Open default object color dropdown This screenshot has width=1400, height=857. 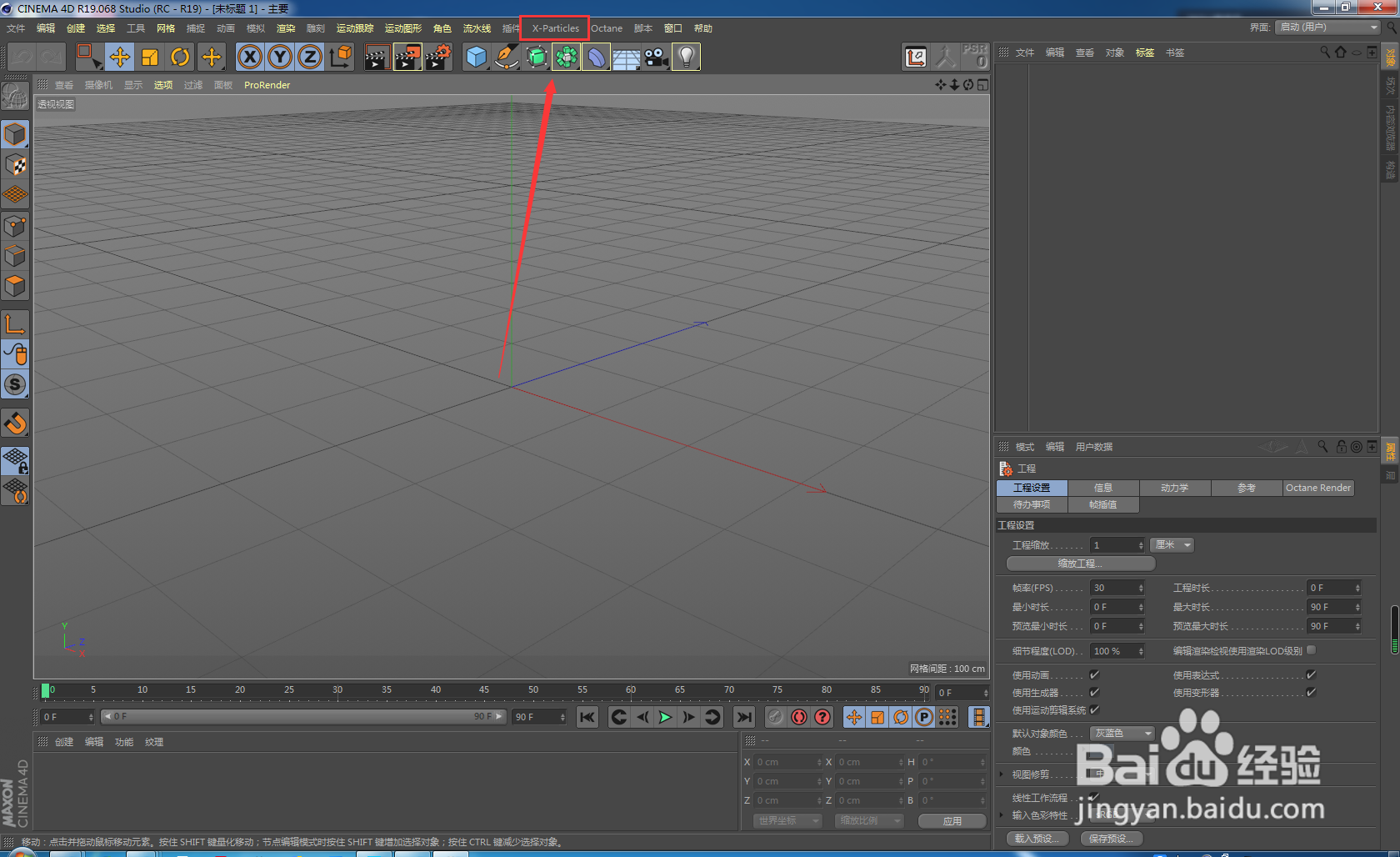(1122, 733)
